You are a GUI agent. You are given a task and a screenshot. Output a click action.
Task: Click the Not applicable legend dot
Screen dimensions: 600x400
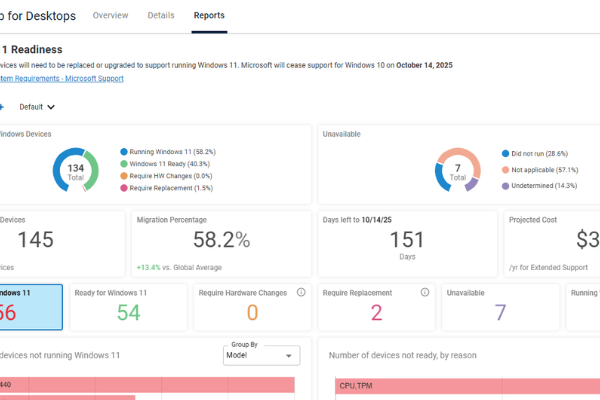[x=505, y=170]
